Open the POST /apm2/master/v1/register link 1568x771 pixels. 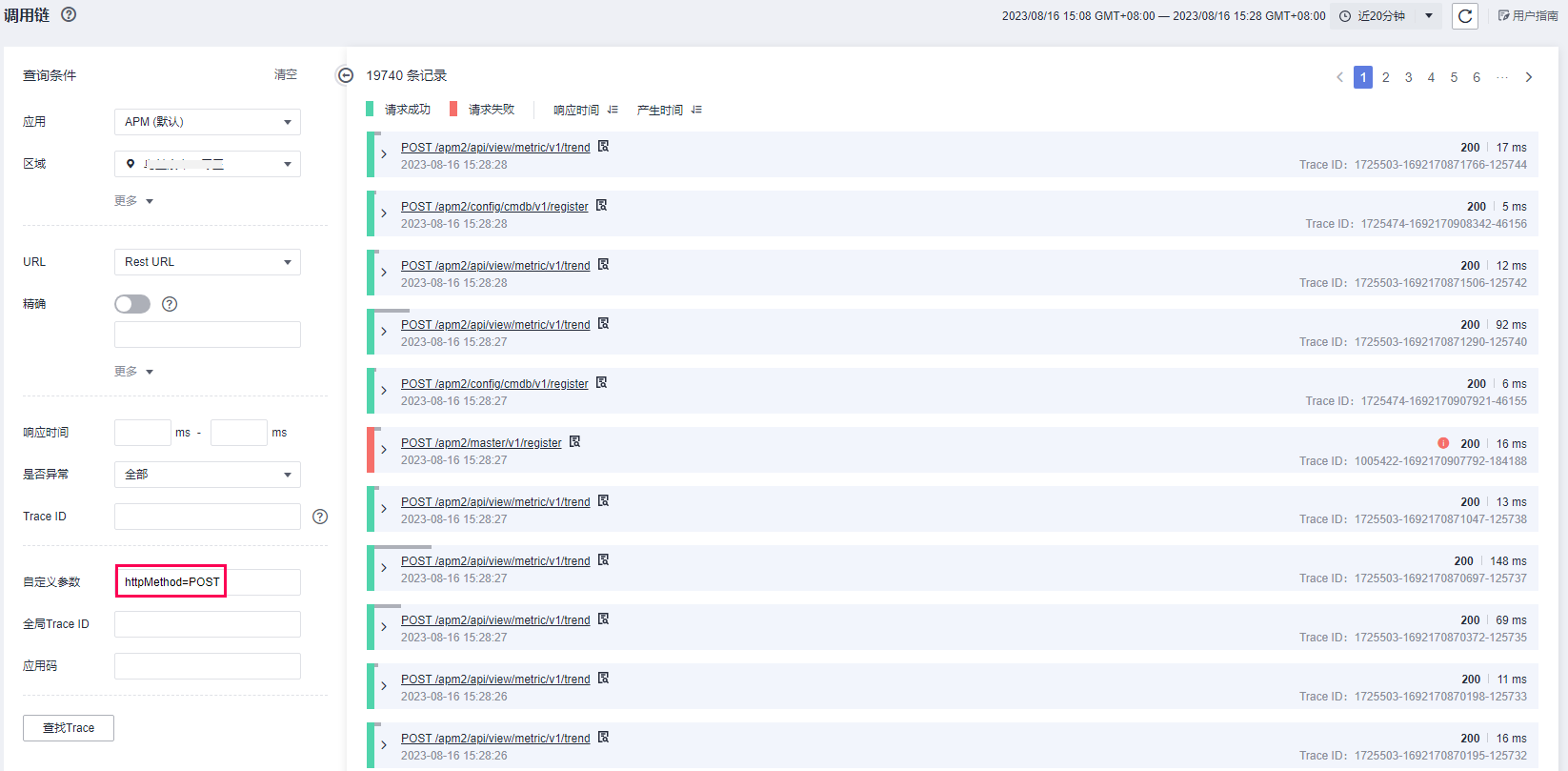point(481,443)
